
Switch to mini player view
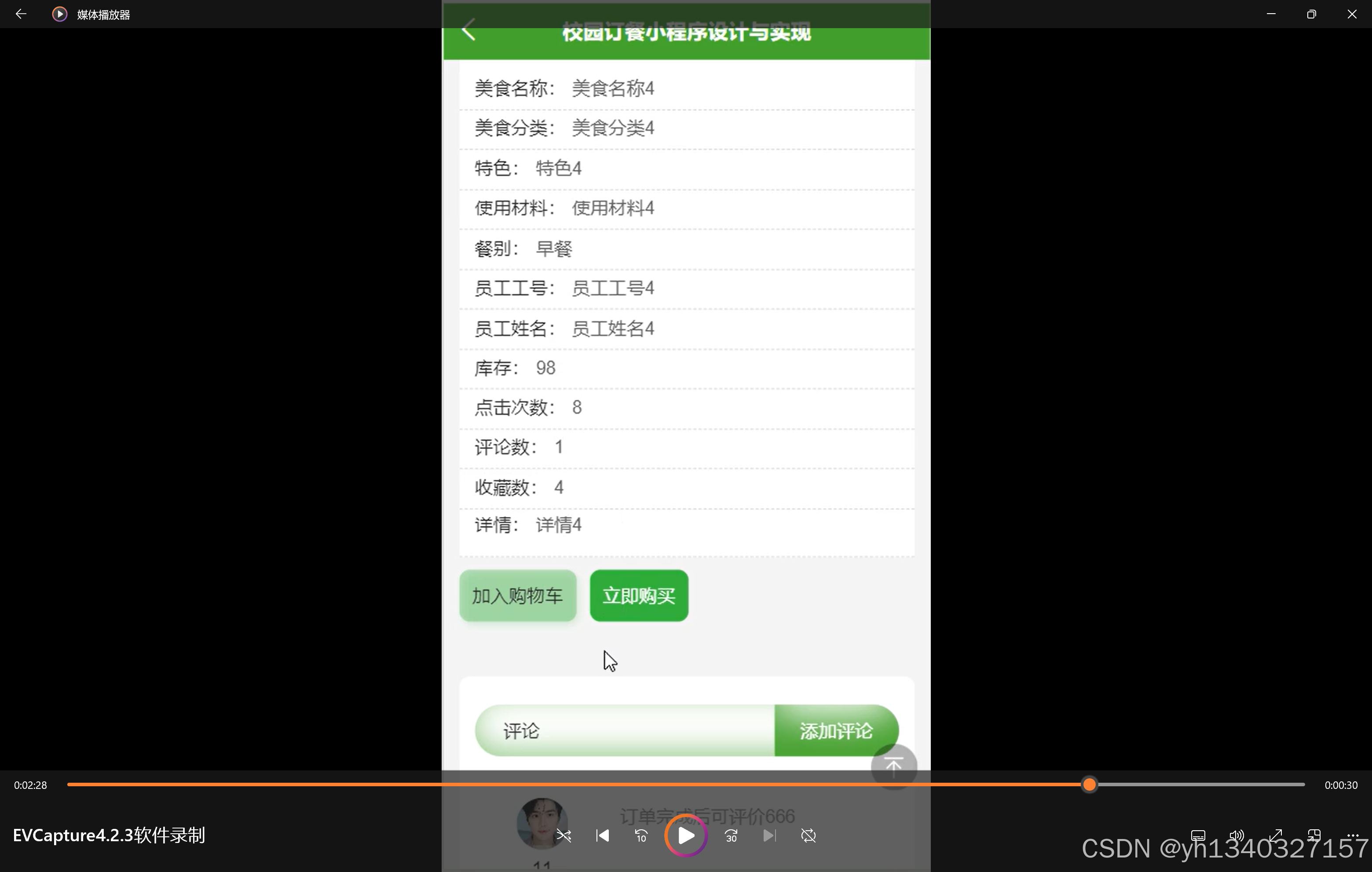pyautogui.click(x=1314, y=836)
